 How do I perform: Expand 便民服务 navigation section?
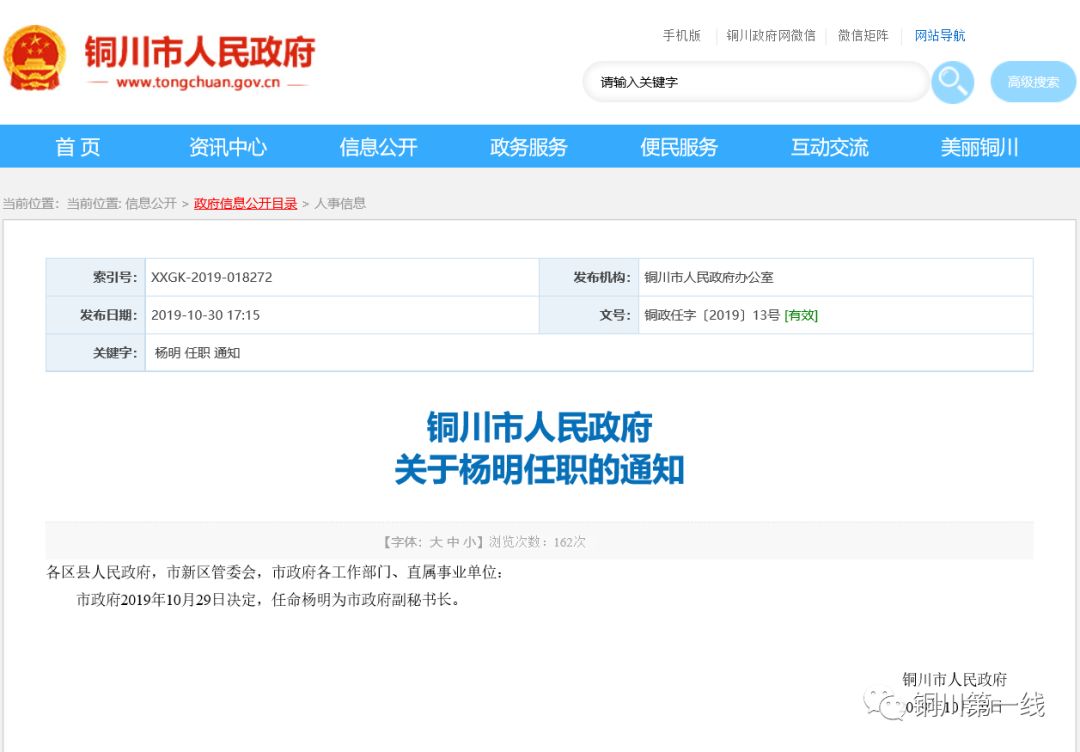click(678, 146)
